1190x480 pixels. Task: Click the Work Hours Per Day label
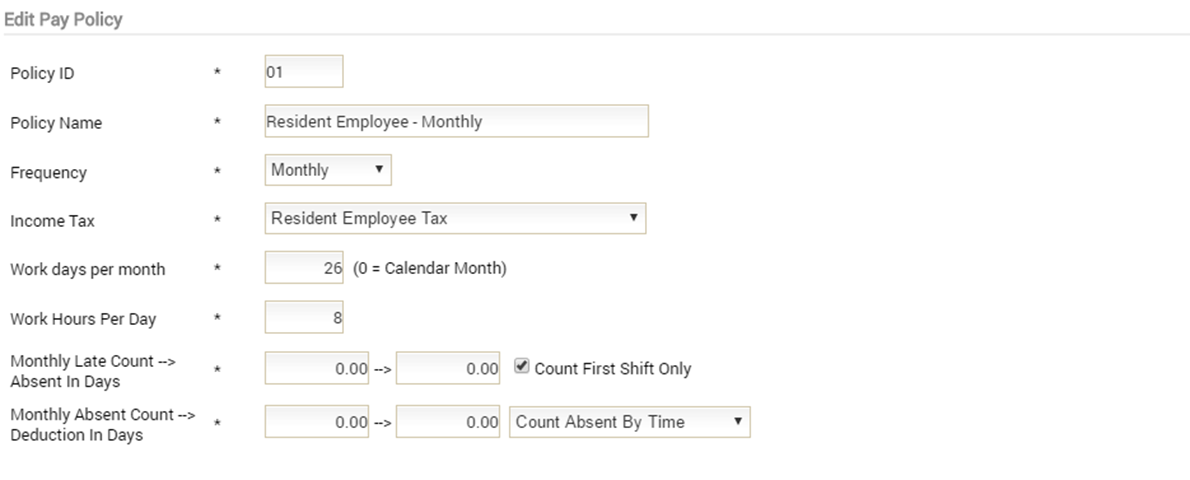[83, 319]
